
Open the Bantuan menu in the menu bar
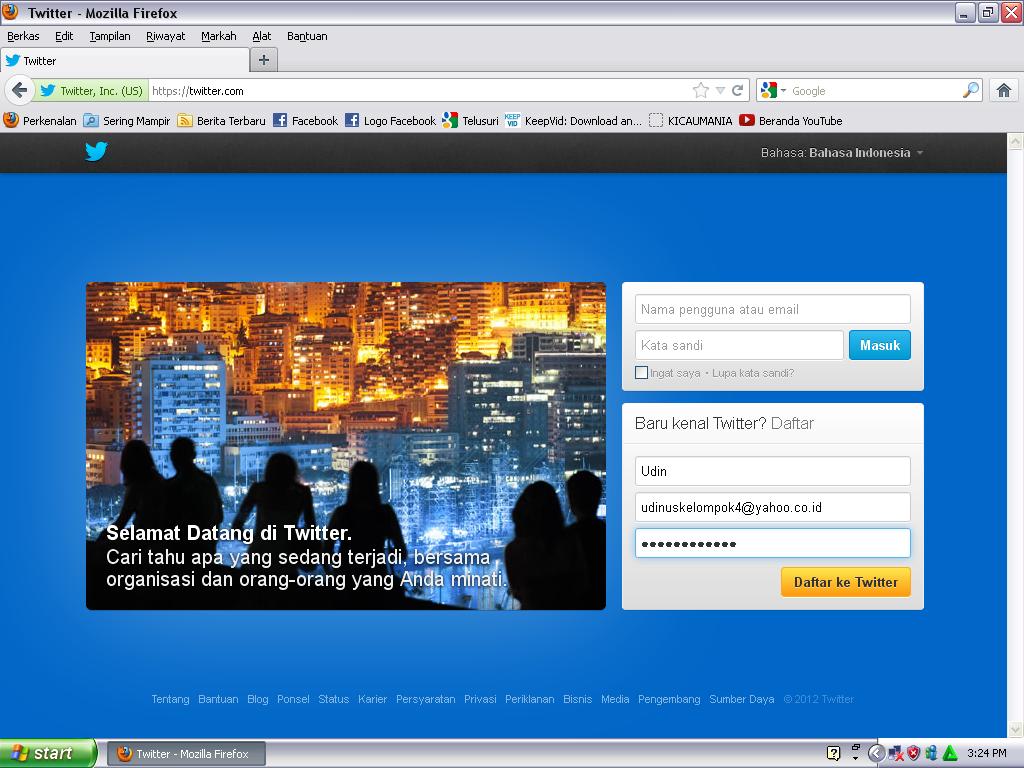click(307, 36)
